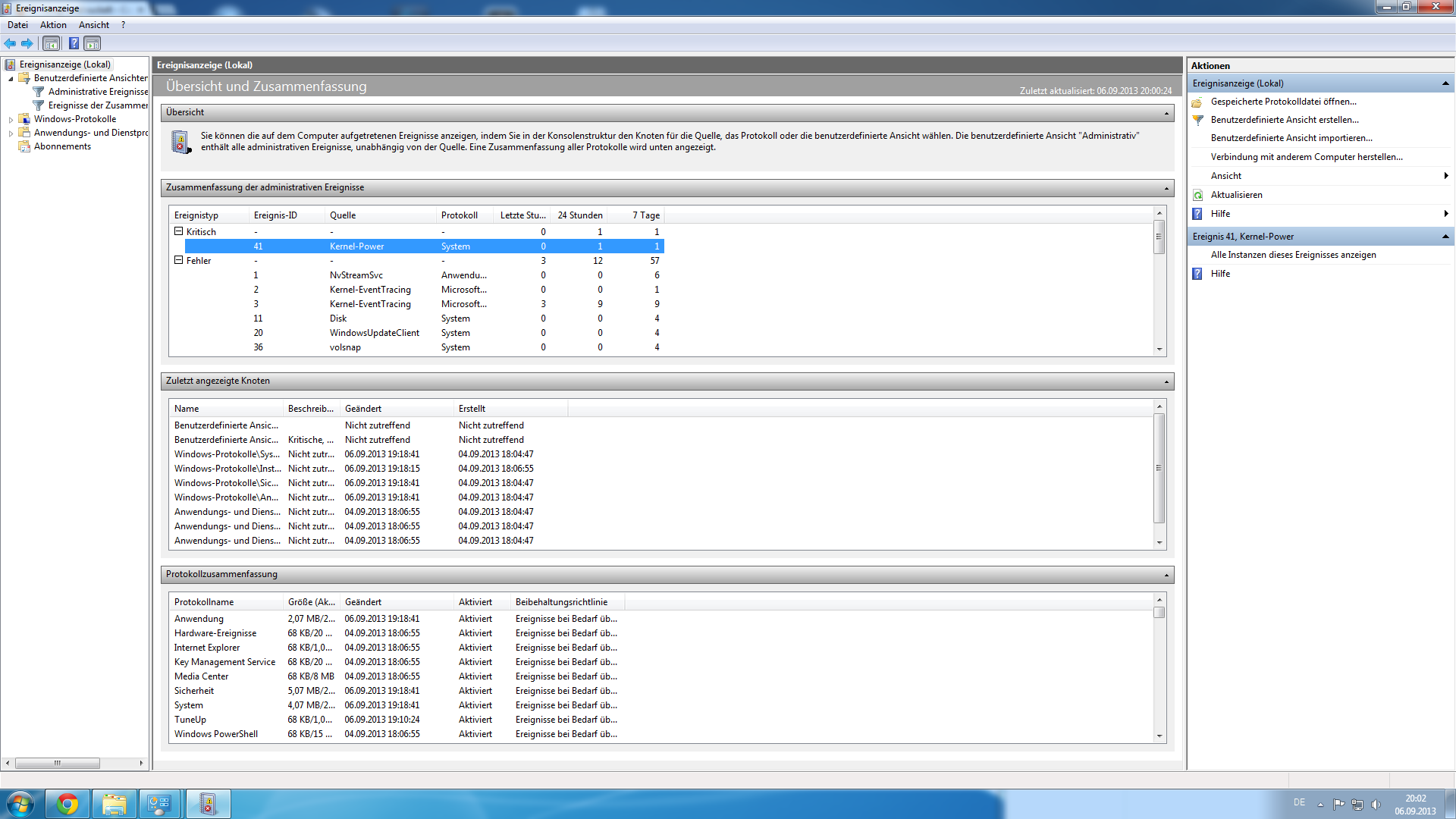This screenshot has height=819, width=1456.
Task: Click the filter icon beside Administrative Ereignisse
Action: [x=39, y=92]
